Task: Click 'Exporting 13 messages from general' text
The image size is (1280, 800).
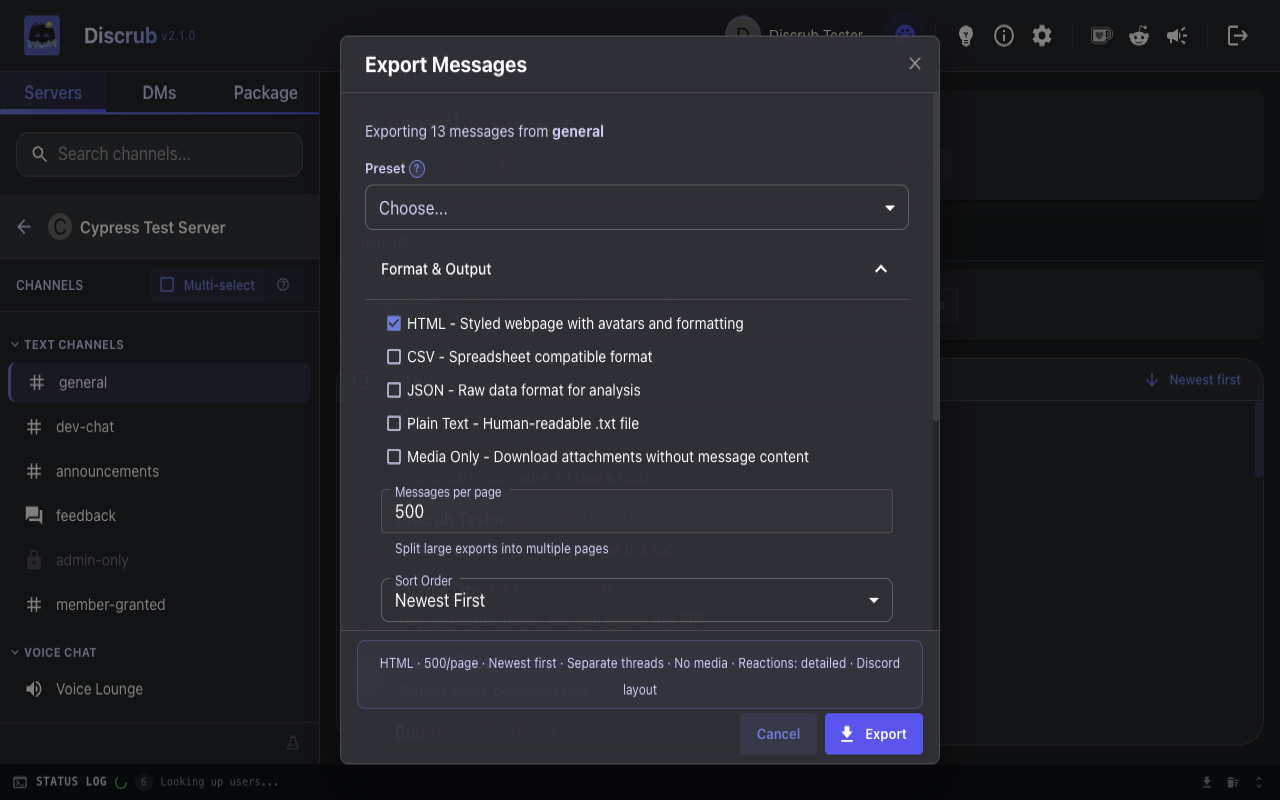Action: (x=484, y=131)
